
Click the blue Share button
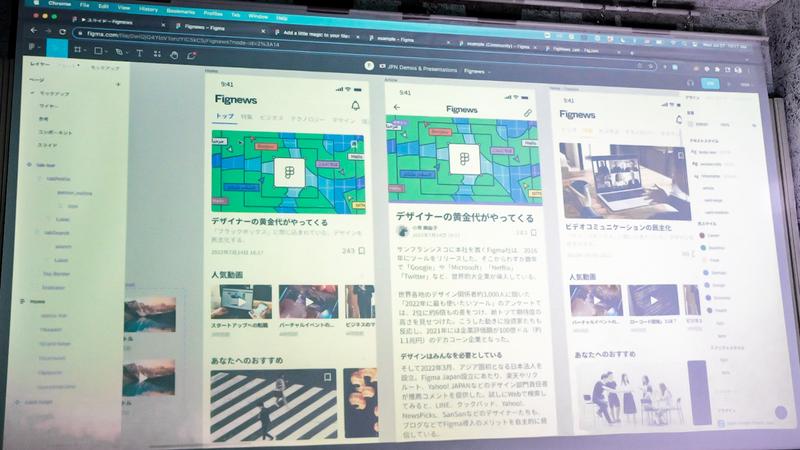click(710, 83)
